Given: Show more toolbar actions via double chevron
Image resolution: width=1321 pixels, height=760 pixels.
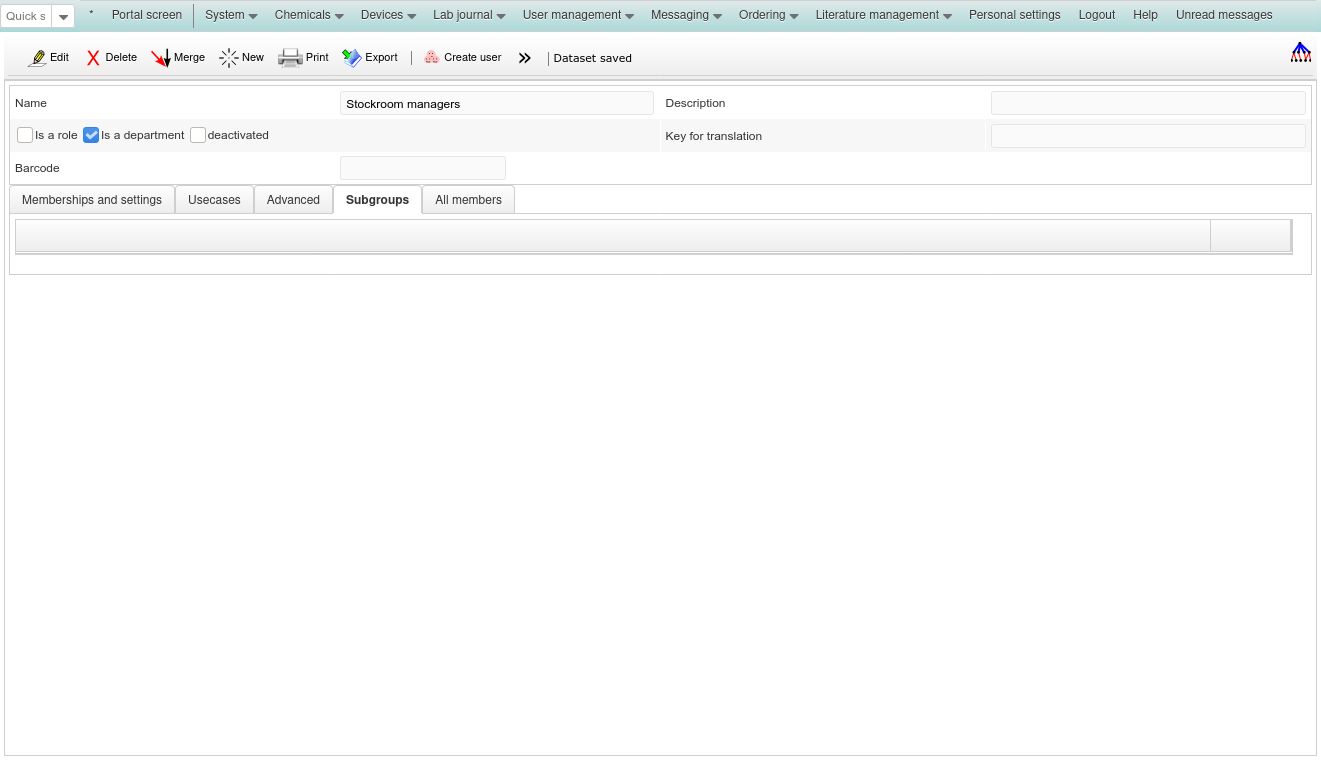Looking at the screenshot, I should [524, 58].
